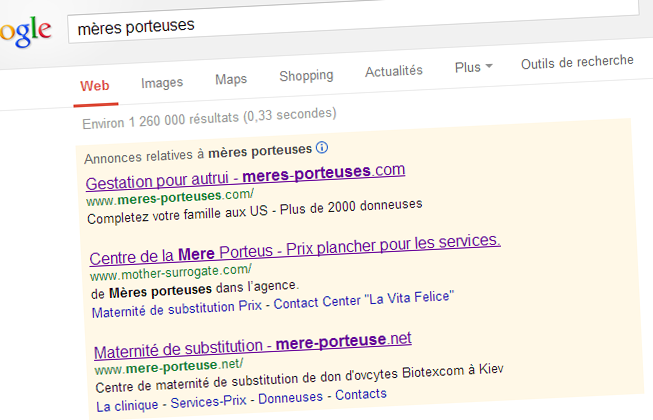Screen dimensions: 653x420
Task: Click the ad info icon beside Annonces
Action: coord(322,148)
